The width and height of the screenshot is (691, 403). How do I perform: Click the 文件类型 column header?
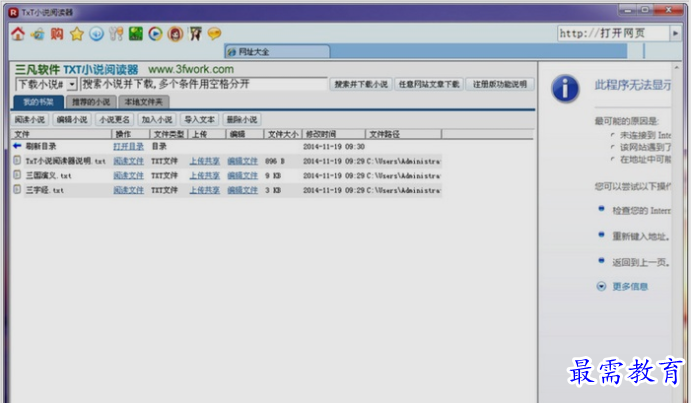point(169,134)
